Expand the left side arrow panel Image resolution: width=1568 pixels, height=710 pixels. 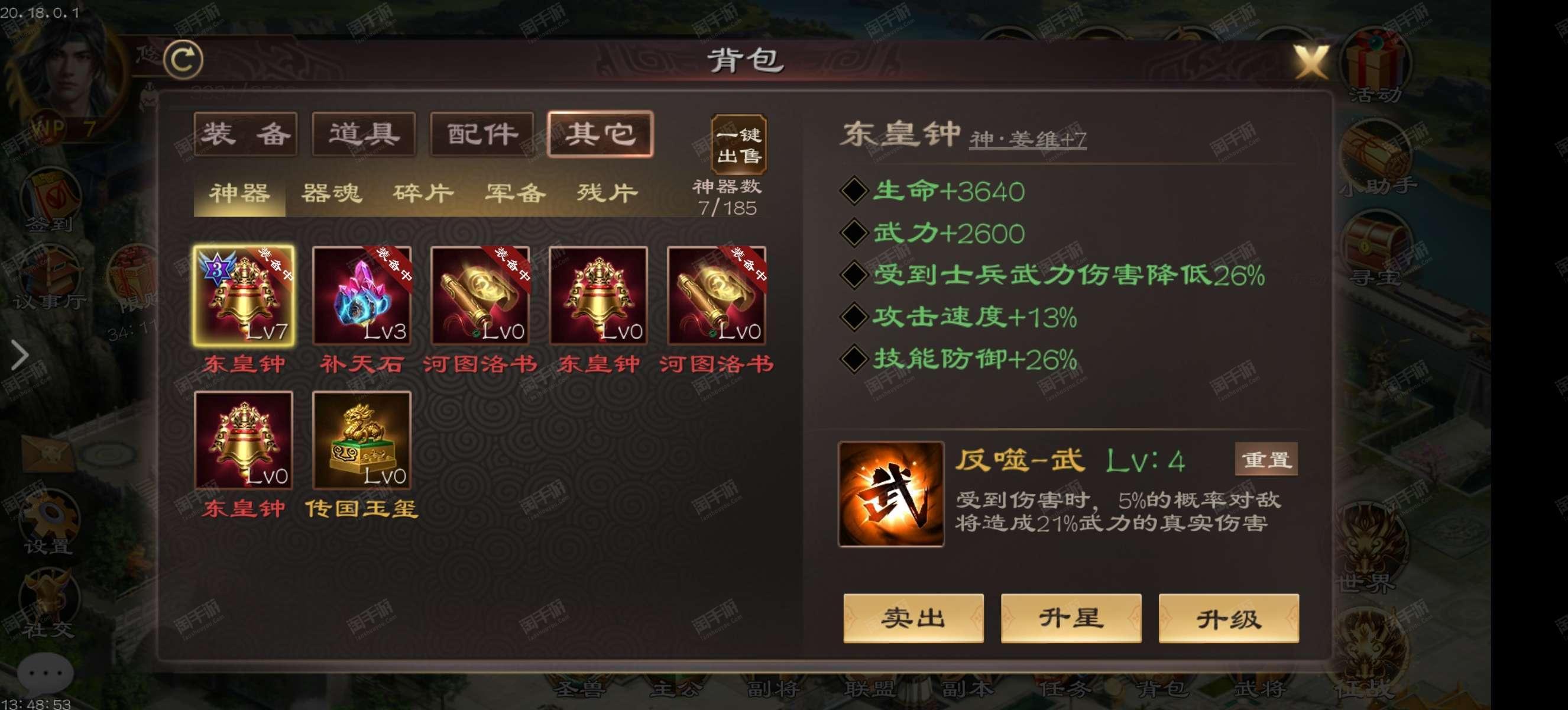20,355
